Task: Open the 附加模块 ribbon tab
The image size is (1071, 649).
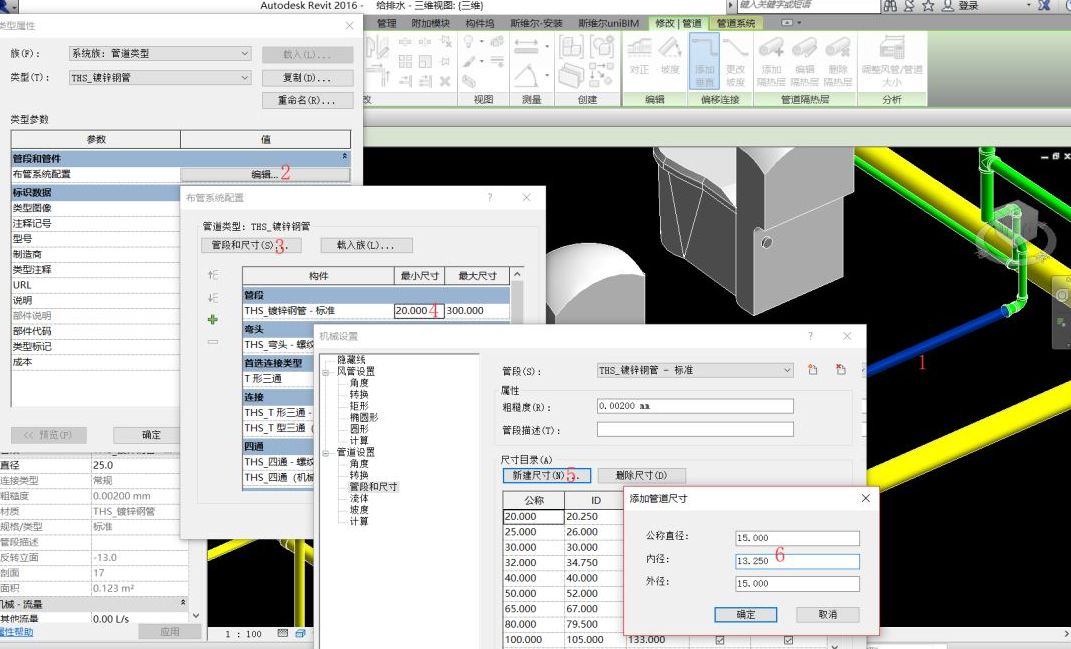Action: 431,23
